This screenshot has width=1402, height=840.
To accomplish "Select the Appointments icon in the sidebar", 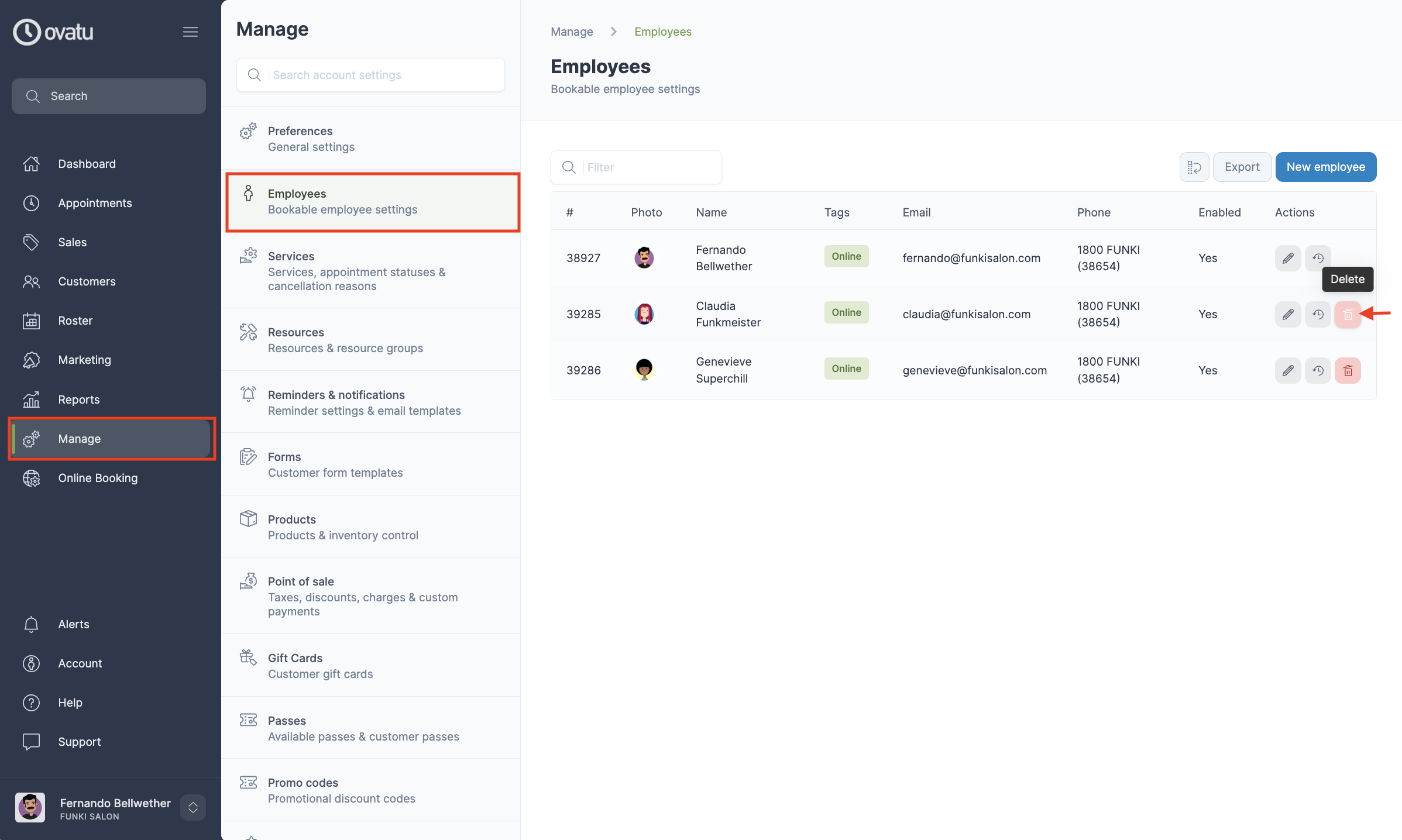I will 31,203.
